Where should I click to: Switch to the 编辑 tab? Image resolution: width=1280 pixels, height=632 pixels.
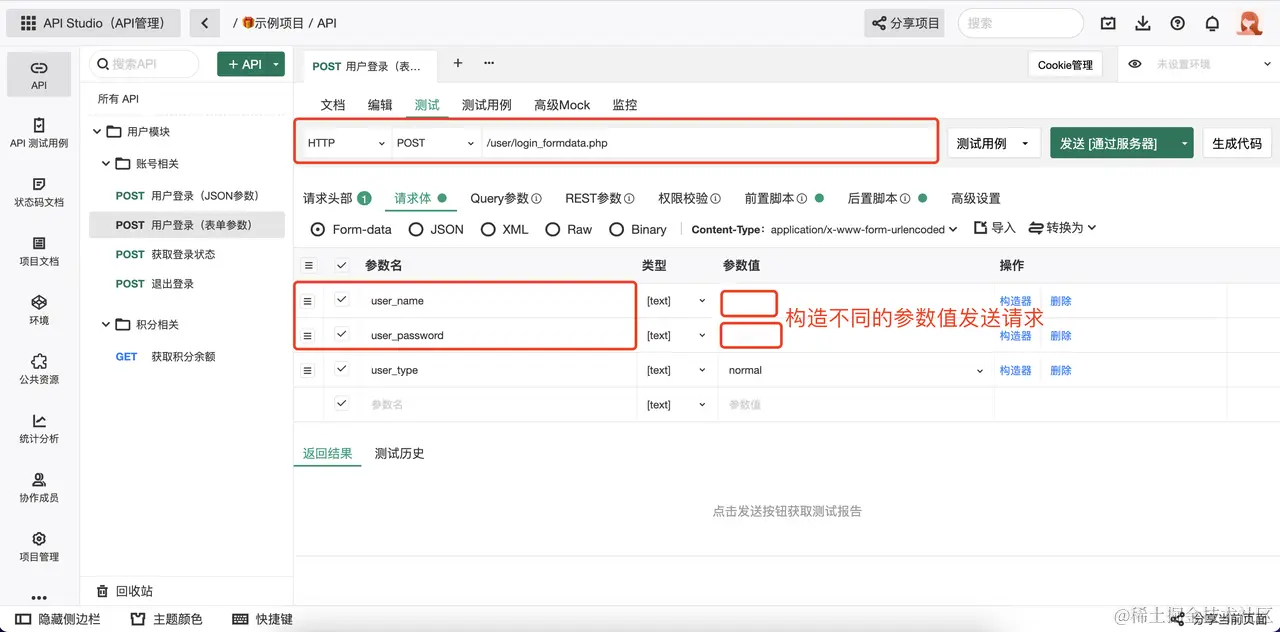click(380, 105)
